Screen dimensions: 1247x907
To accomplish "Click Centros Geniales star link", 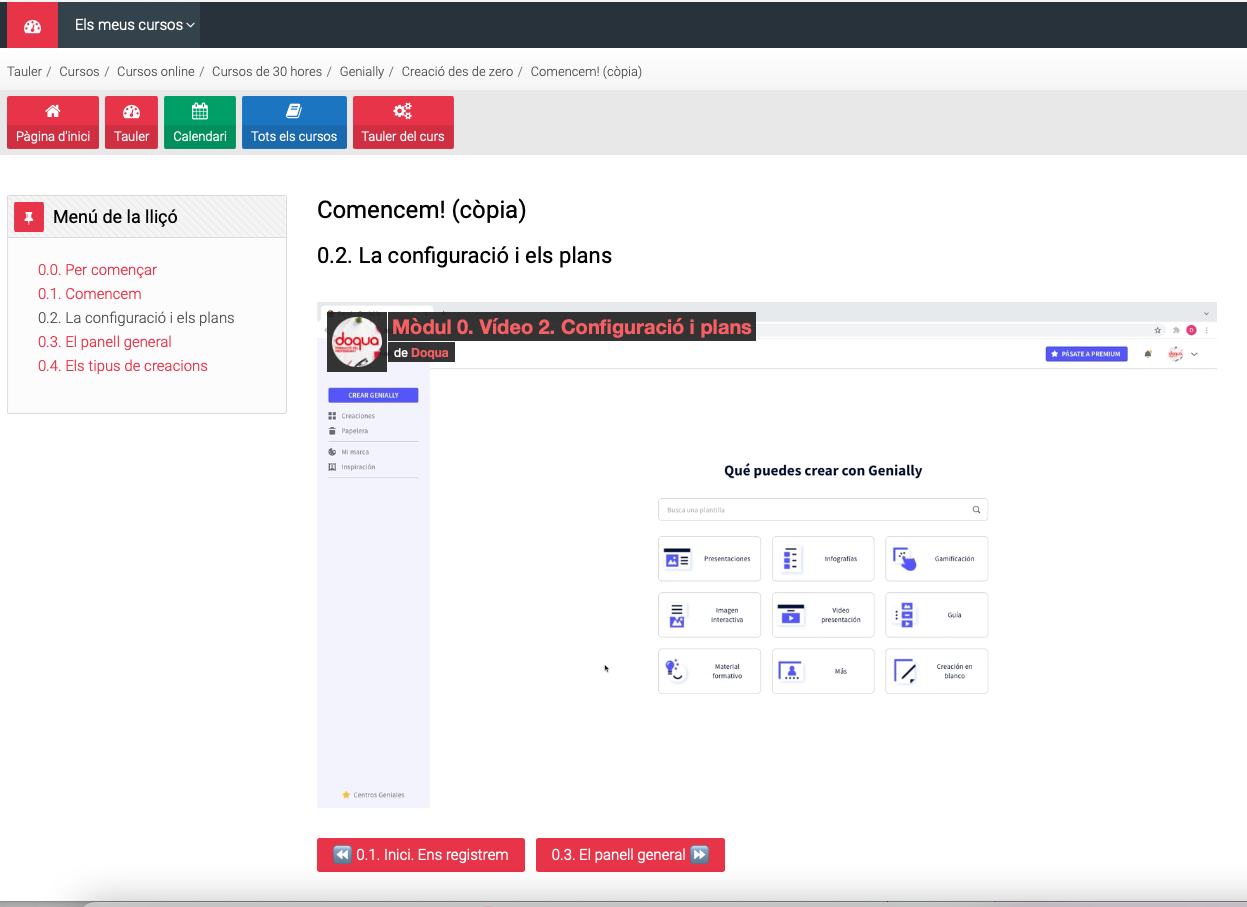I will coord(373,795).
